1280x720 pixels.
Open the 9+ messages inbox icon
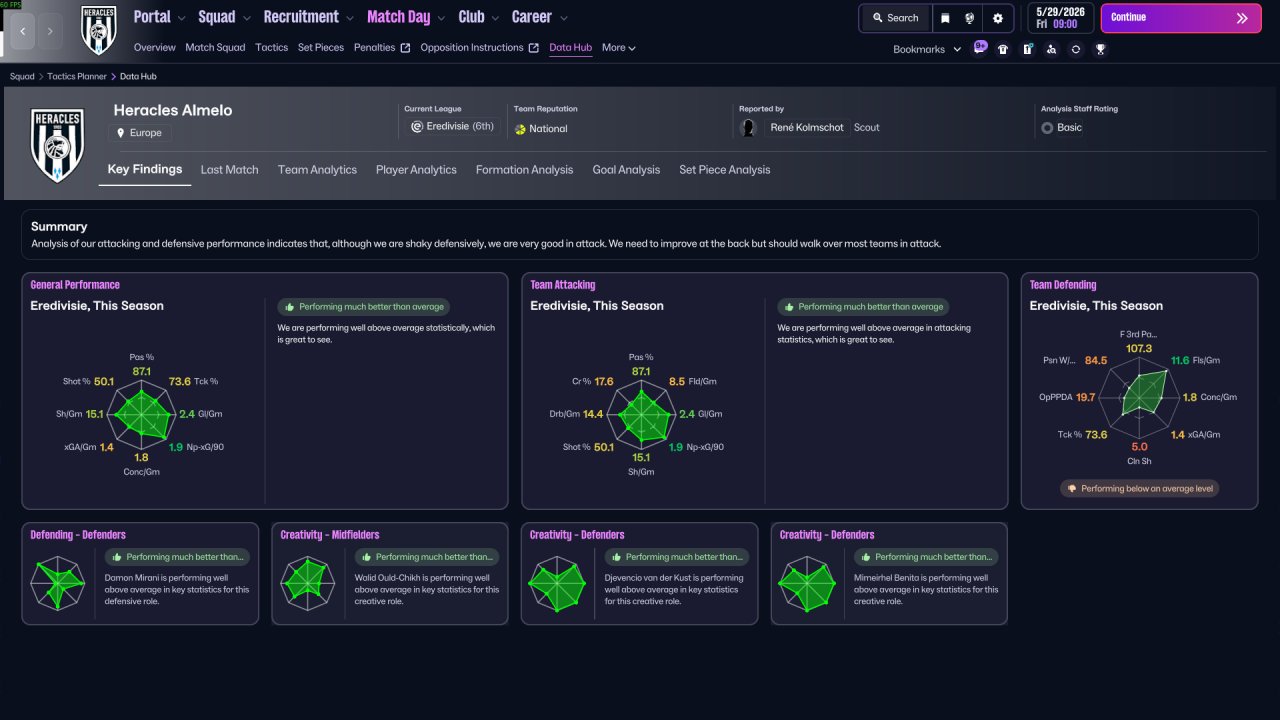pyautogui.click(x=980, y=48)
